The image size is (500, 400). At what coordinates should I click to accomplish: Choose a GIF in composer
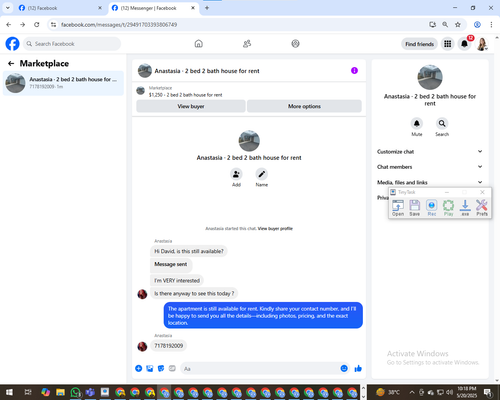(172, 368)
